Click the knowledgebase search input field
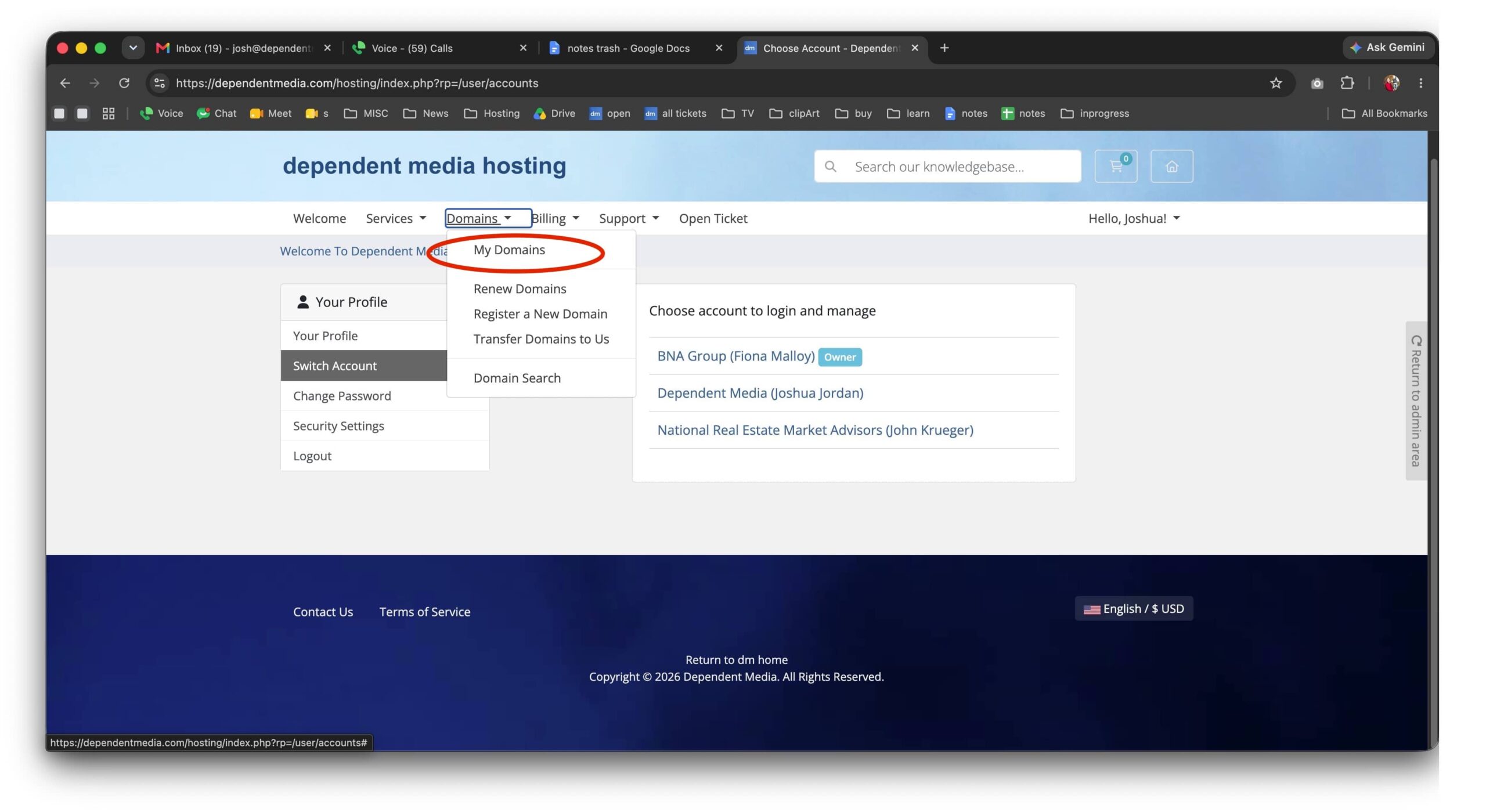 (x=947, y=166)
